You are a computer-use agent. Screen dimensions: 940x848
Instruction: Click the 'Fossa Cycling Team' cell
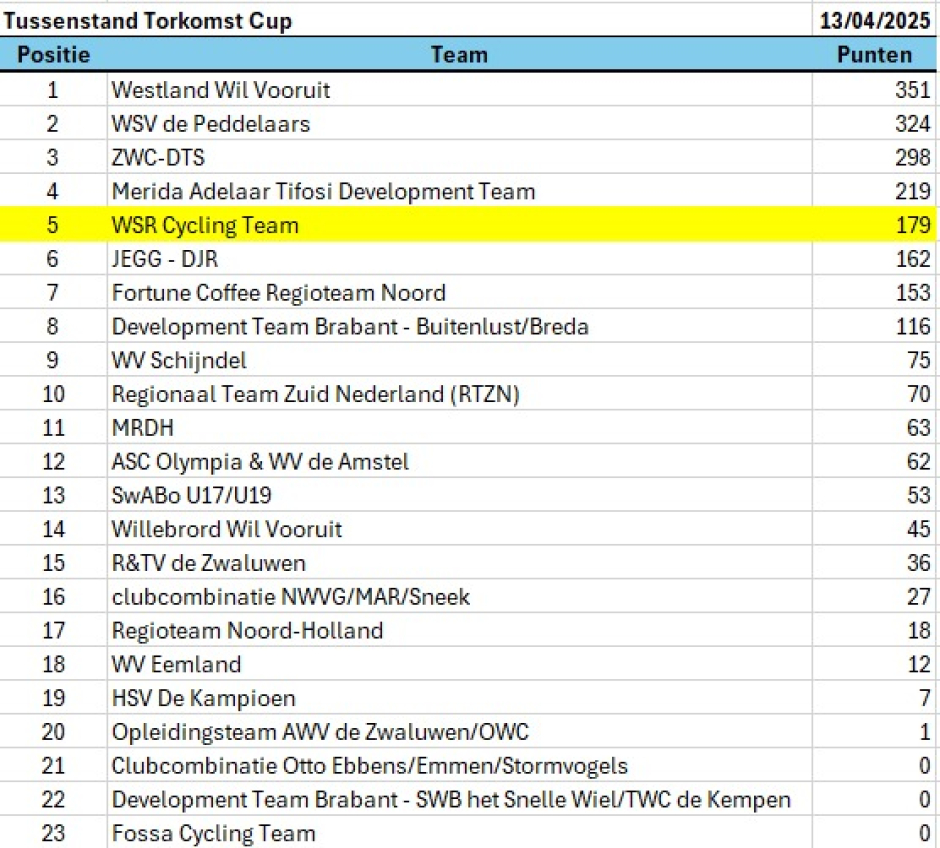214,833
